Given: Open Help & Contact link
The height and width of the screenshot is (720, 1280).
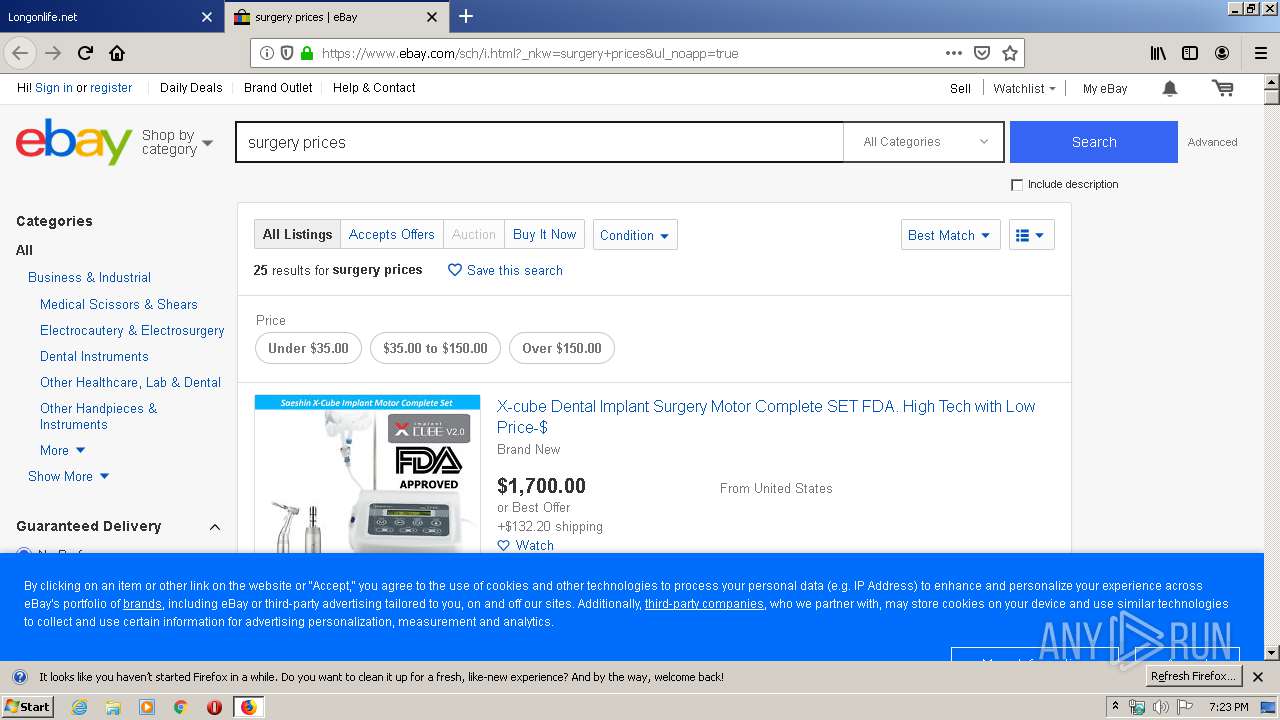Looking at the screenshot, I should coord(374,88).
